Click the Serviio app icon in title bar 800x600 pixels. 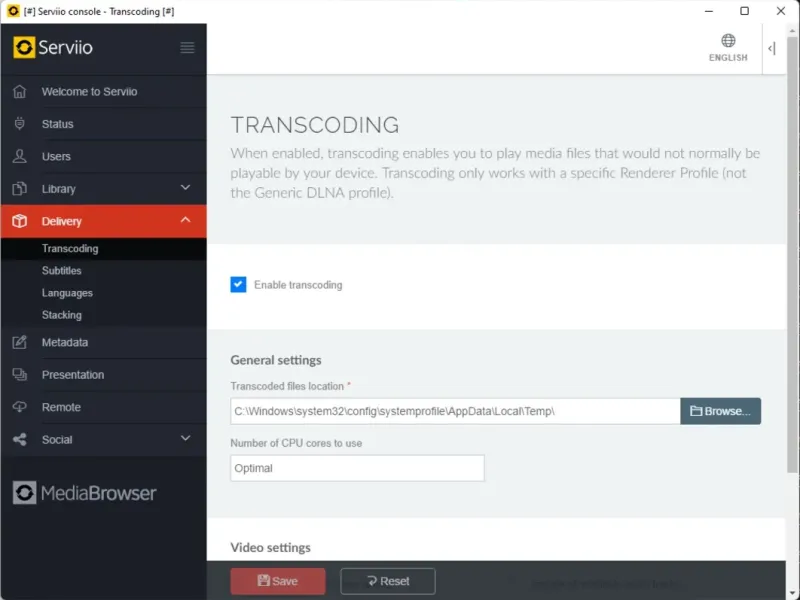point(13,11)
